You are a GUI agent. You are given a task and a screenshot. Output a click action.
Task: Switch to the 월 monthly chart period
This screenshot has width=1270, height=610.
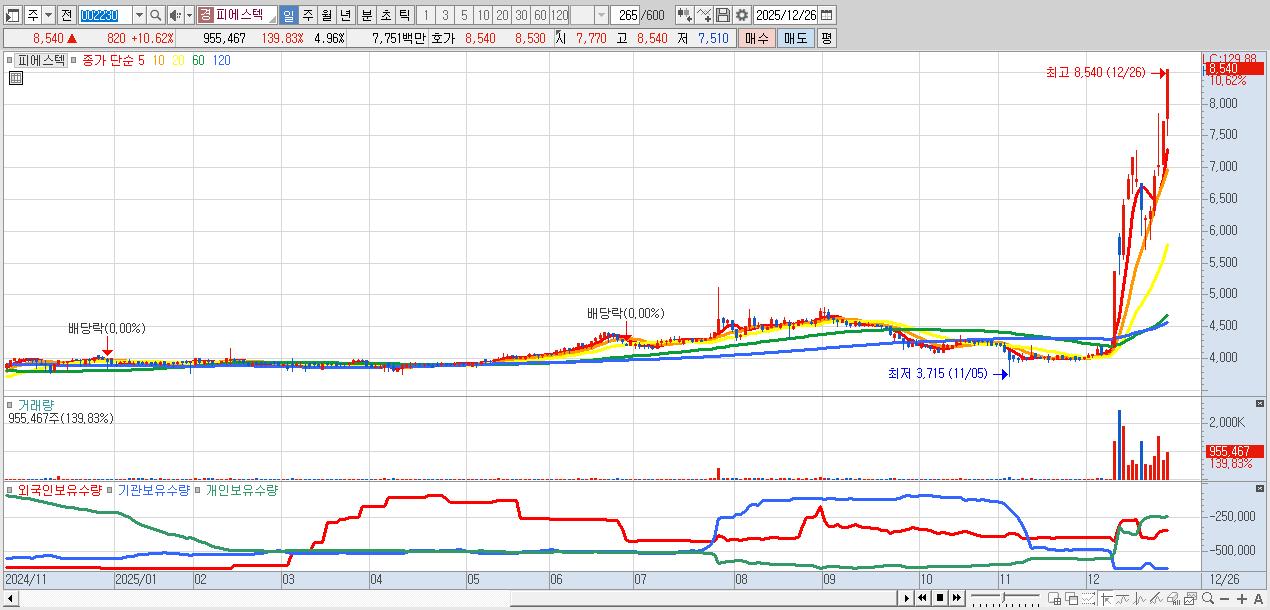326,15
